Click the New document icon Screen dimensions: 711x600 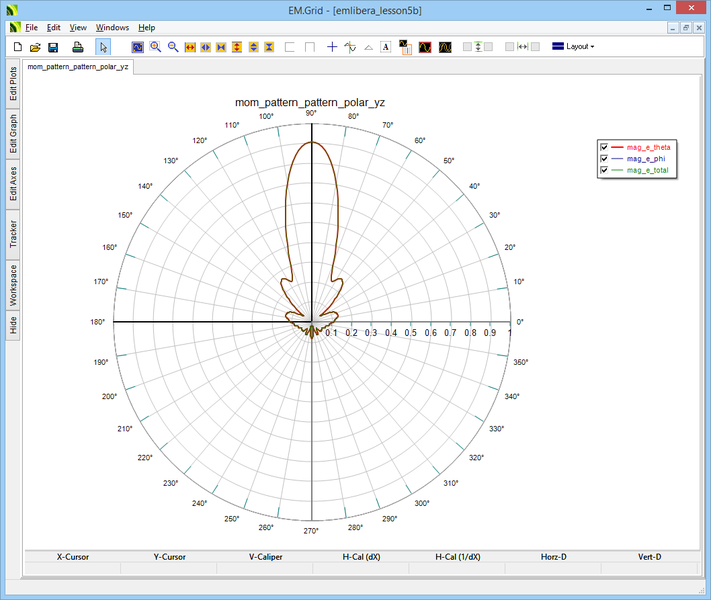pyautogui.click(x=17, y=47)
